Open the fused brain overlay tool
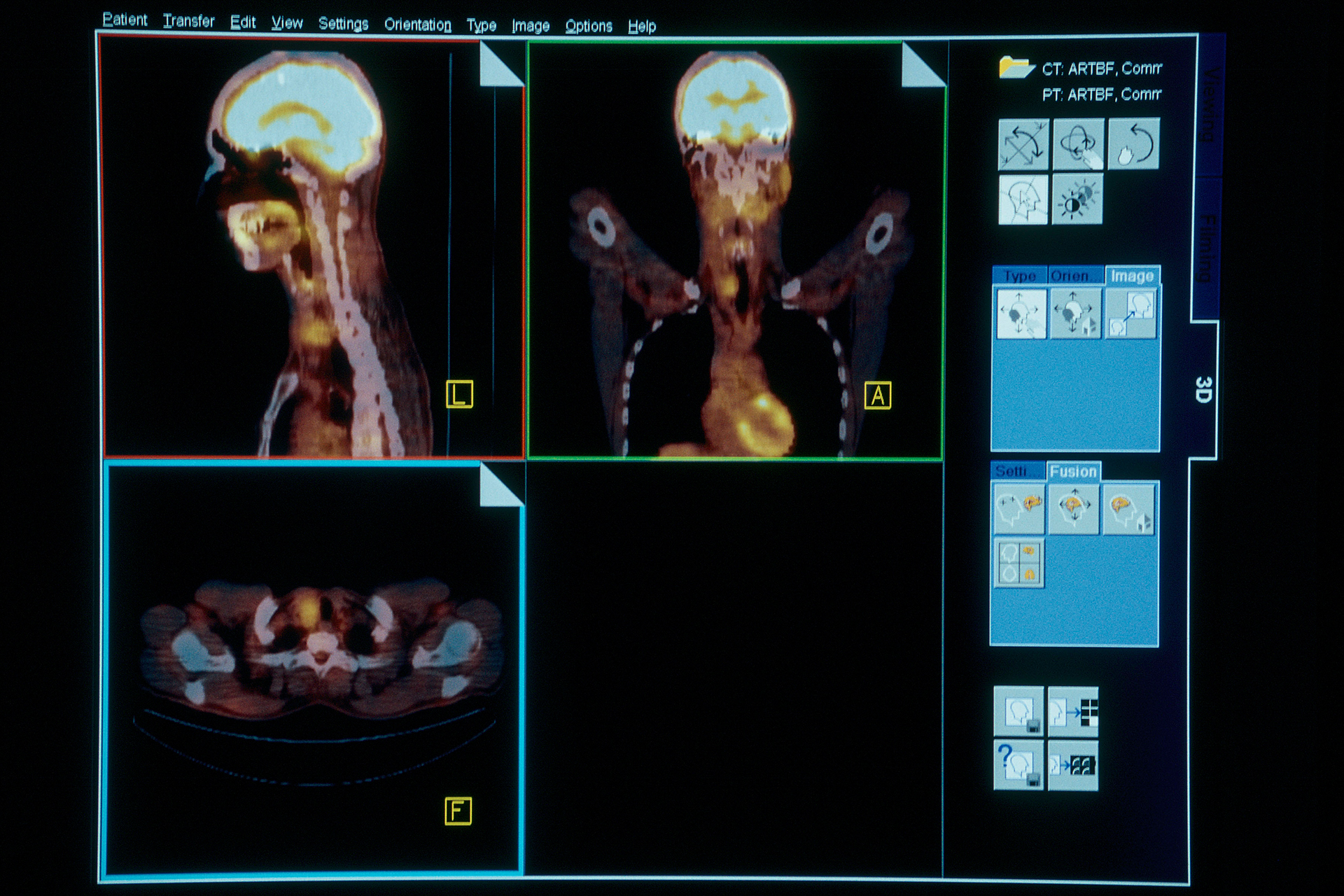The width and height of the screenshot is (1344, 896). click(1020, 508)
